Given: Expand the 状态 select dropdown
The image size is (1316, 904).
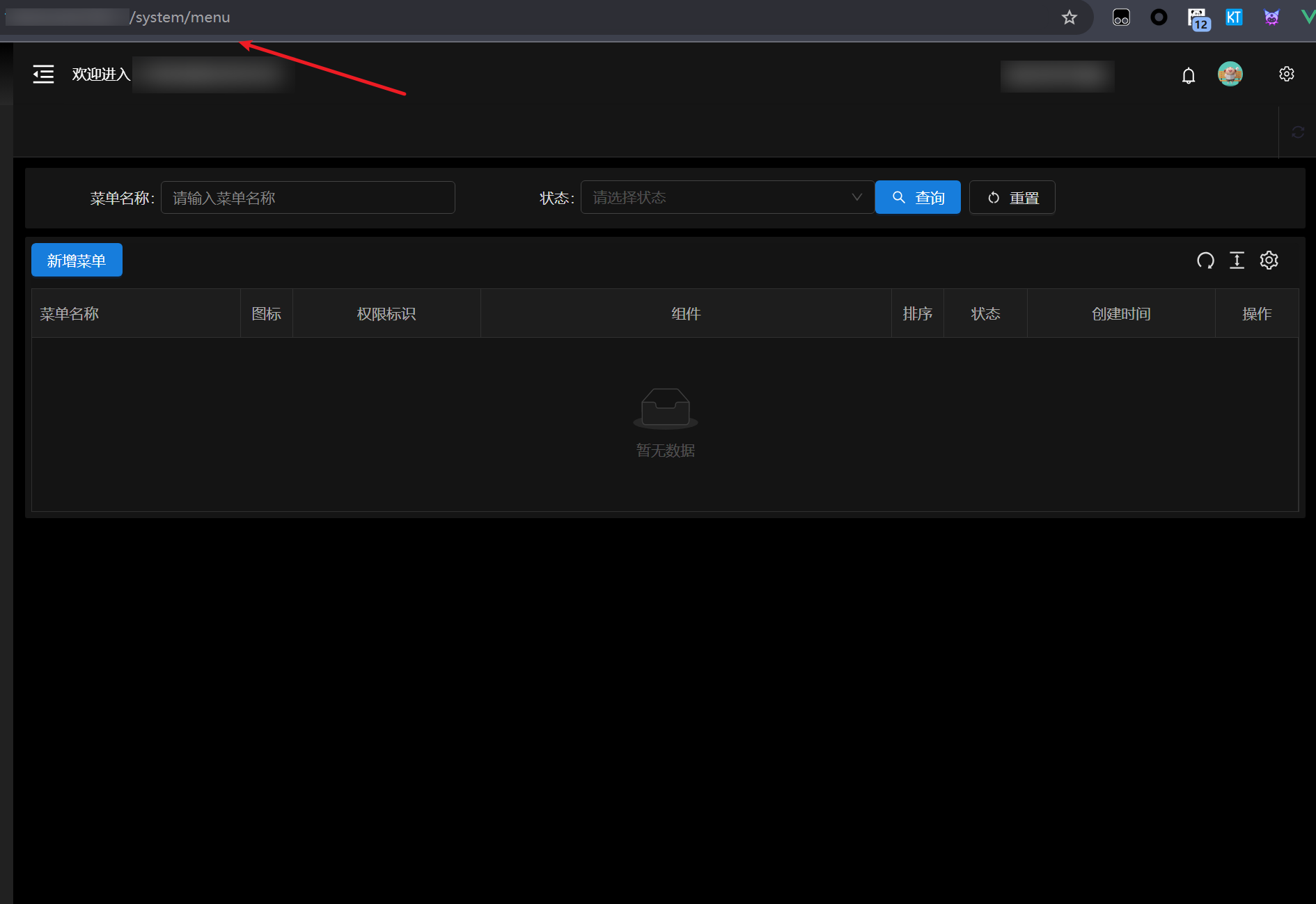Looking at the screenshot, I should coord(727,198).
